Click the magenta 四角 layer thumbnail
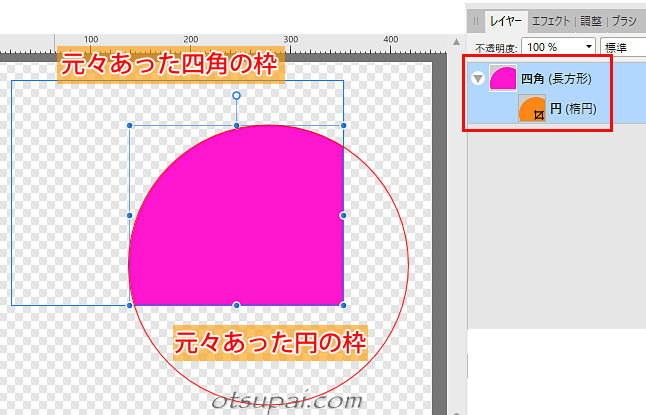 coord(503,79)
